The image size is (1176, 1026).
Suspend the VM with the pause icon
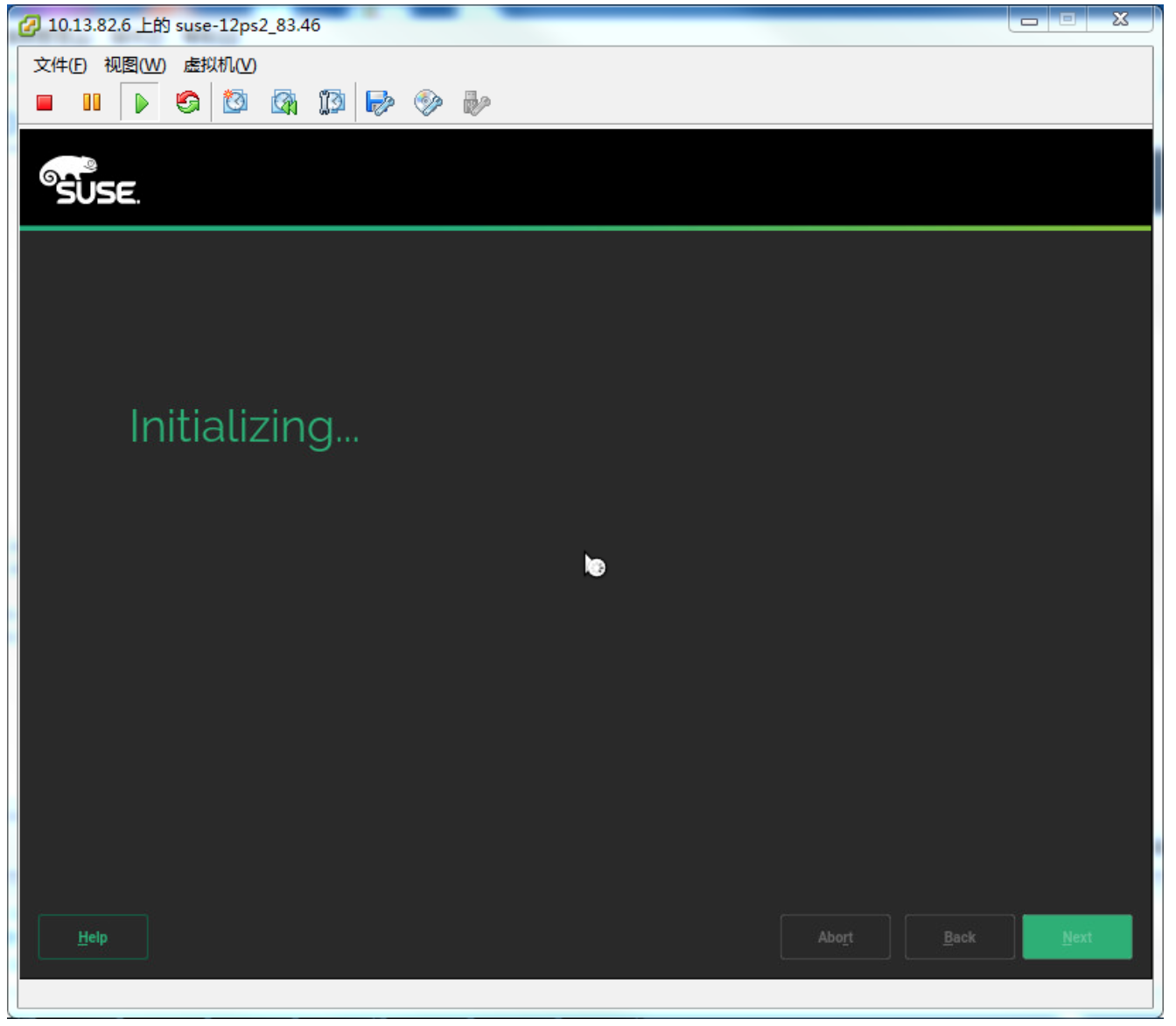click(x=92, y=103)
